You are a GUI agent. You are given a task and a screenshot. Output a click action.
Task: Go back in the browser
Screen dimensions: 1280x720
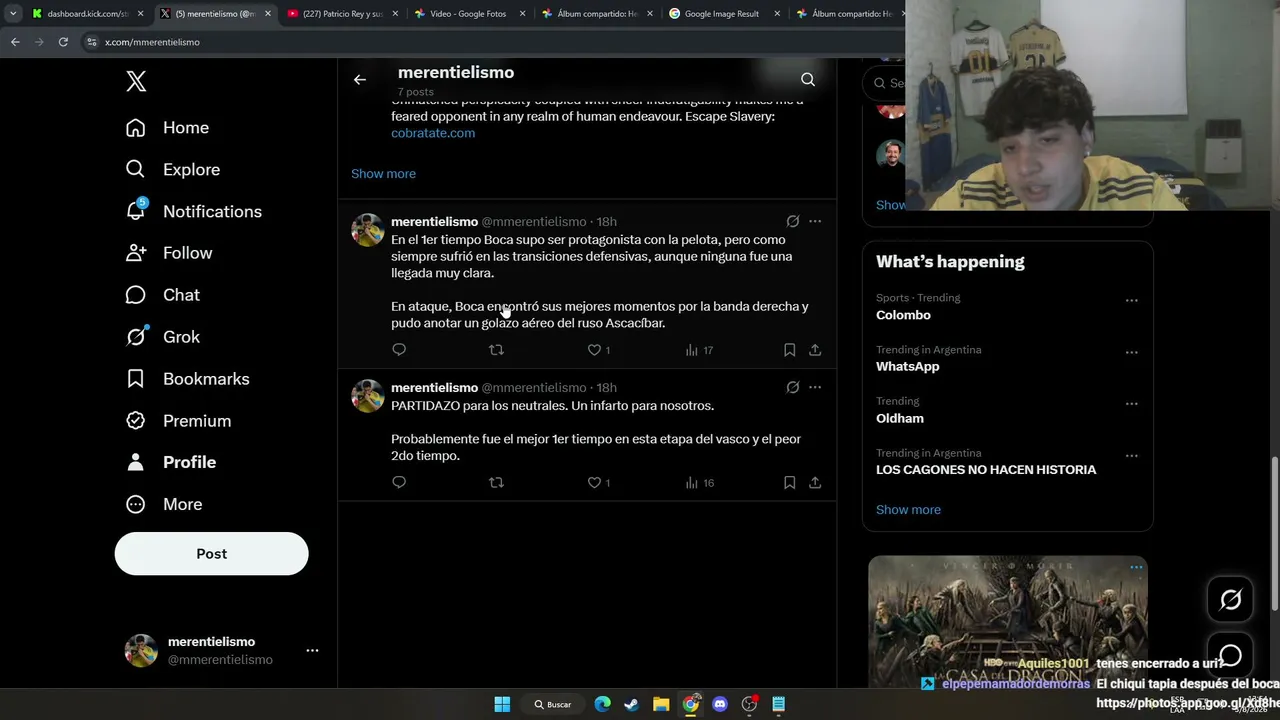pos(15,42)
